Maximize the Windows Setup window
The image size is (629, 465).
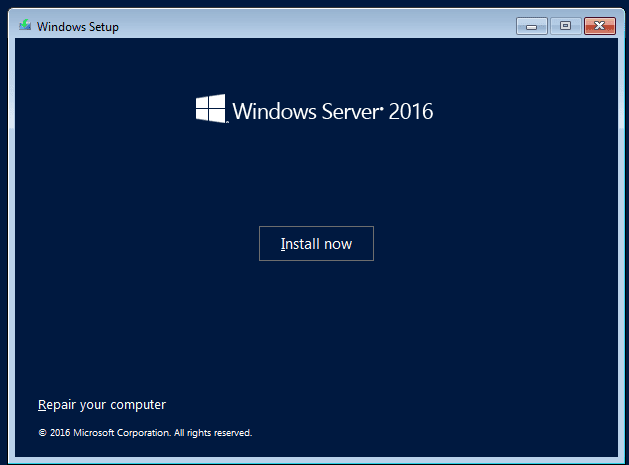coord(565,26)
